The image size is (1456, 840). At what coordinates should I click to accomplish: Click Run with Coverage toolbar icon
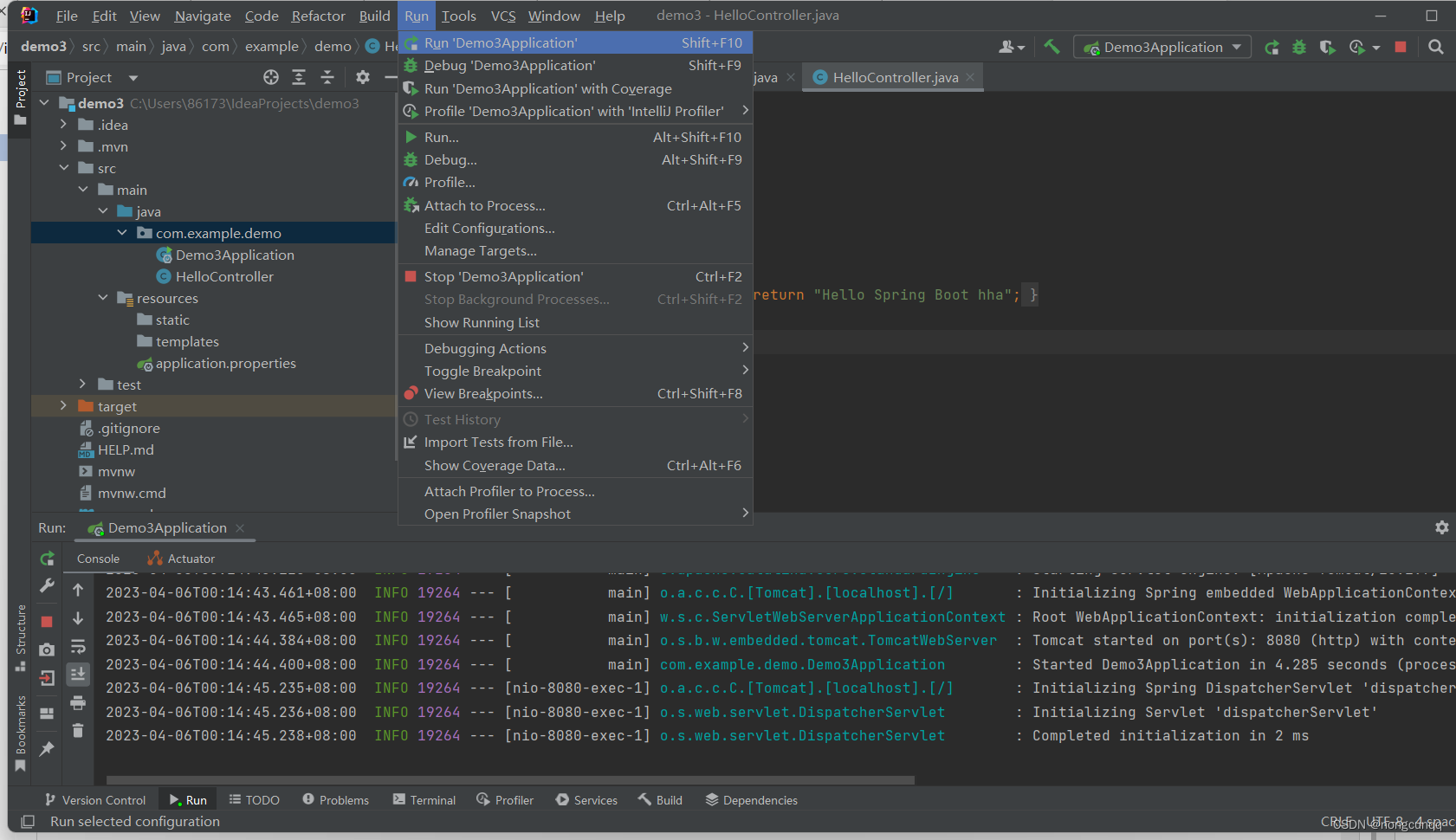[x=1327, y=48]
